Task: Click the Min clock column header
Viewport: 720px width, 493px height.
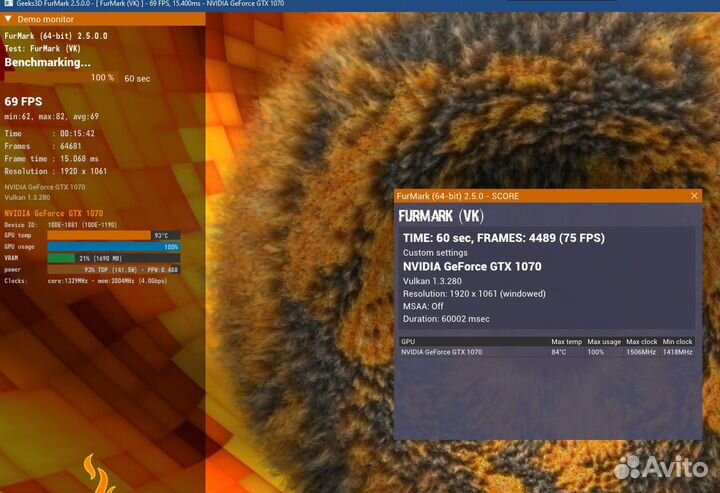Action: 677,342
